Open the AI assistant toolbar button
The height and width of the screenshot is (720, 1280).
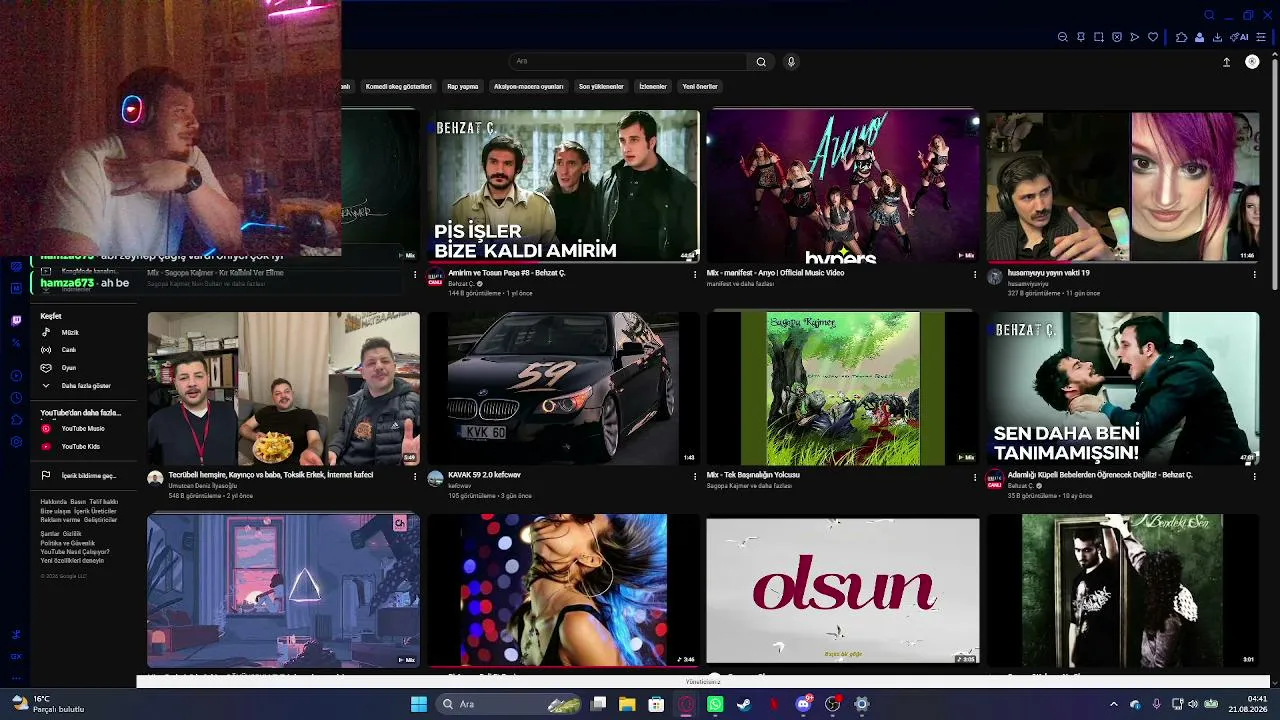point(1240,37)
